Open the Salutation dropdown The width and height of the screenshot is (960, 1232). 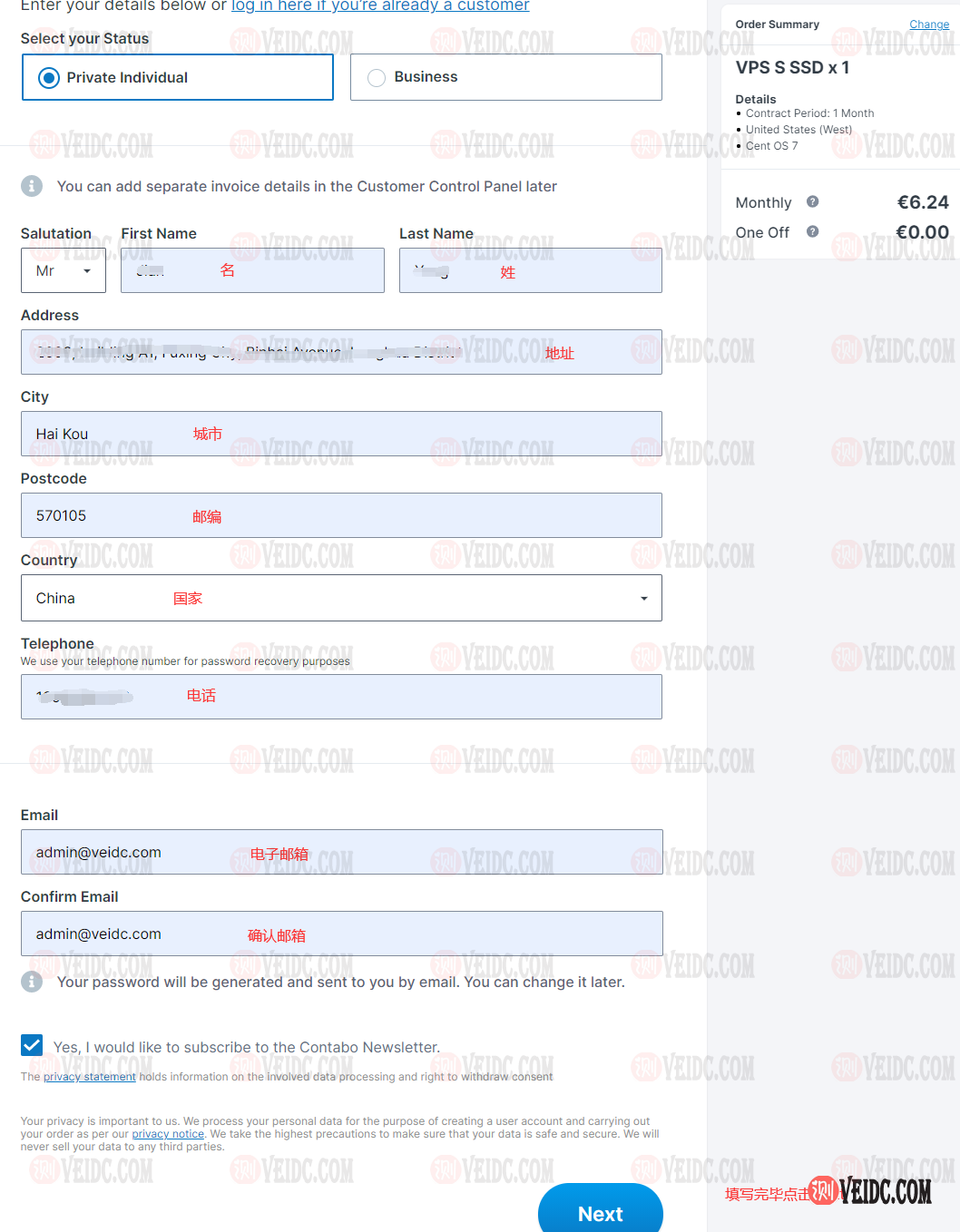64,270
